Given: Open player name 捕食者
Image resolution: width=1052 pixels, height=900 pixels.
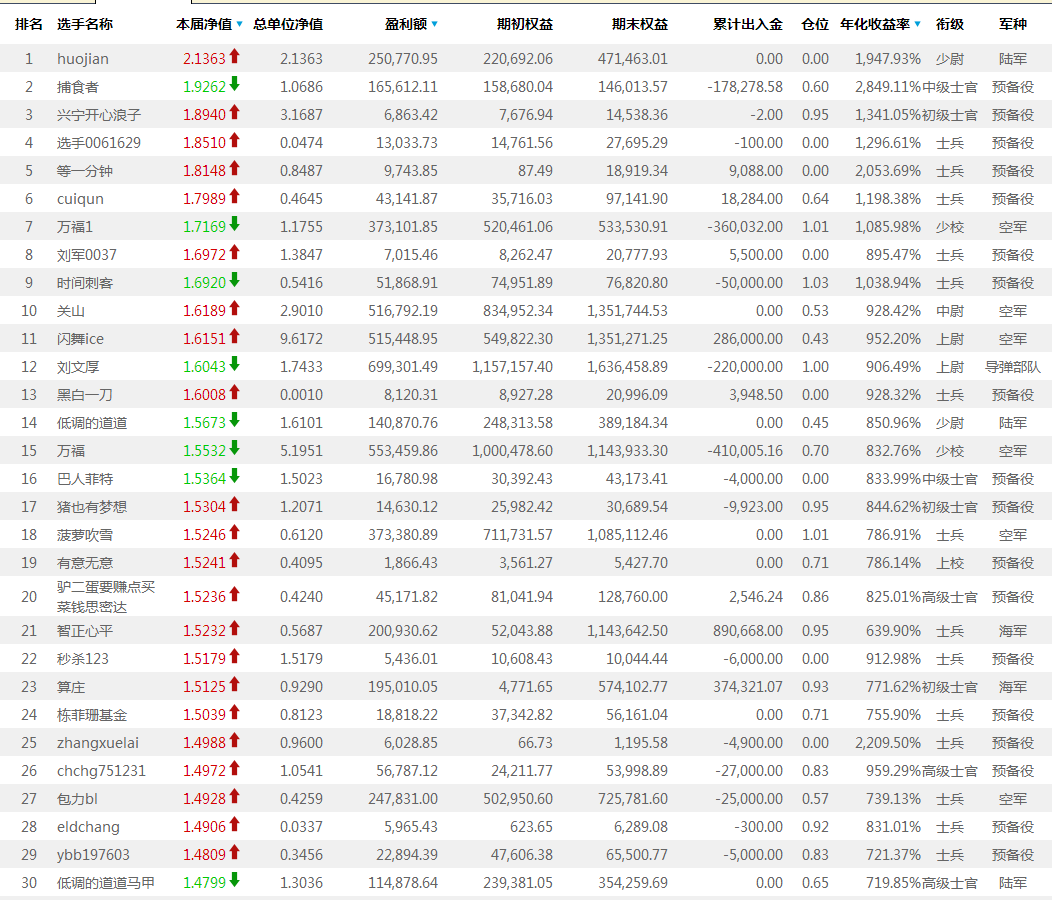Looking at the screenshot, I should click(x=78, y=87).
